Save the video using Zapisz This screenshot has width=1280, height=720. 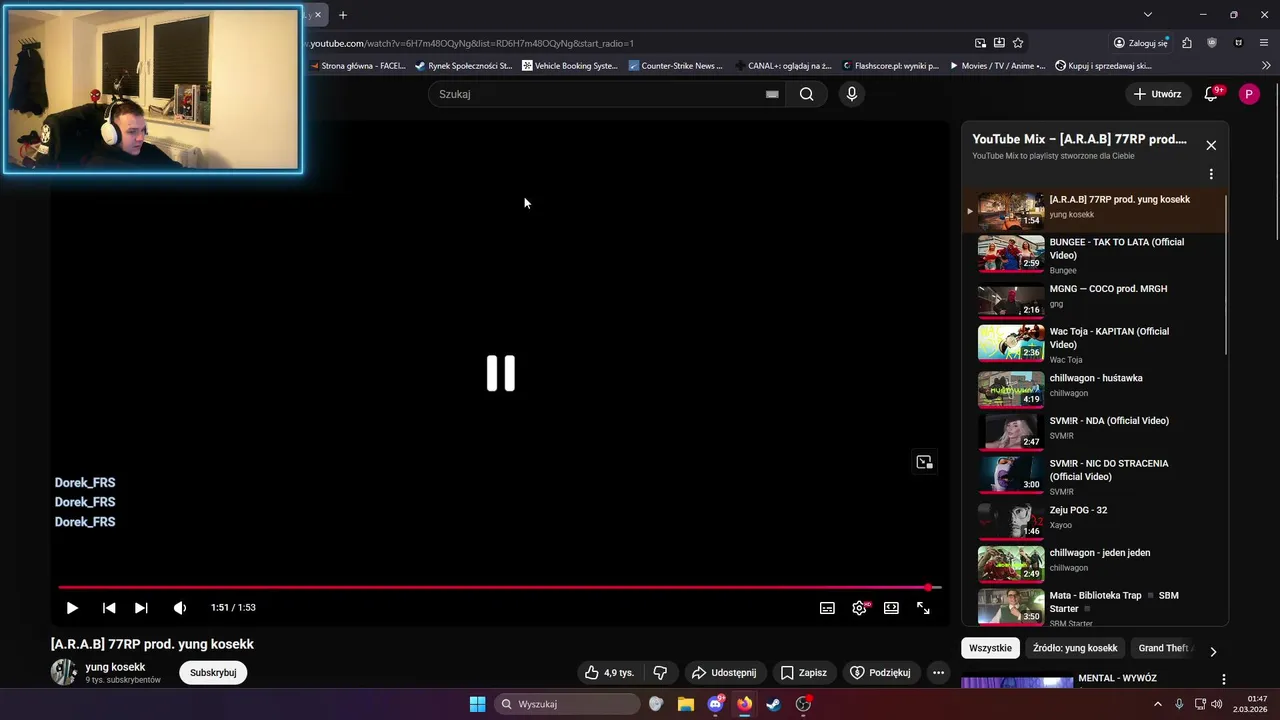804,673
